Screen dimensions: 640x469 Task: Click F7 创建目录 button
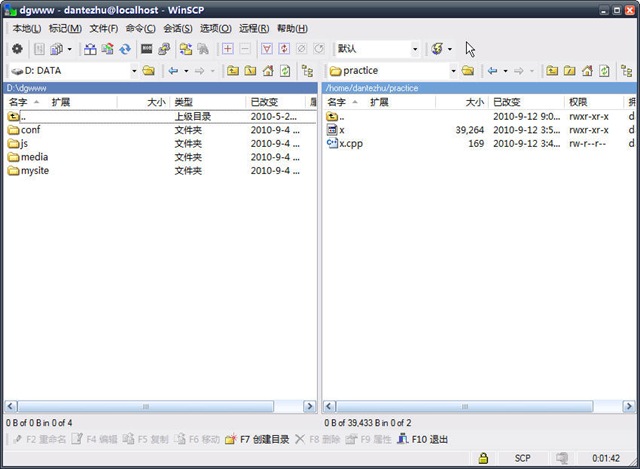tap(258, 439)
